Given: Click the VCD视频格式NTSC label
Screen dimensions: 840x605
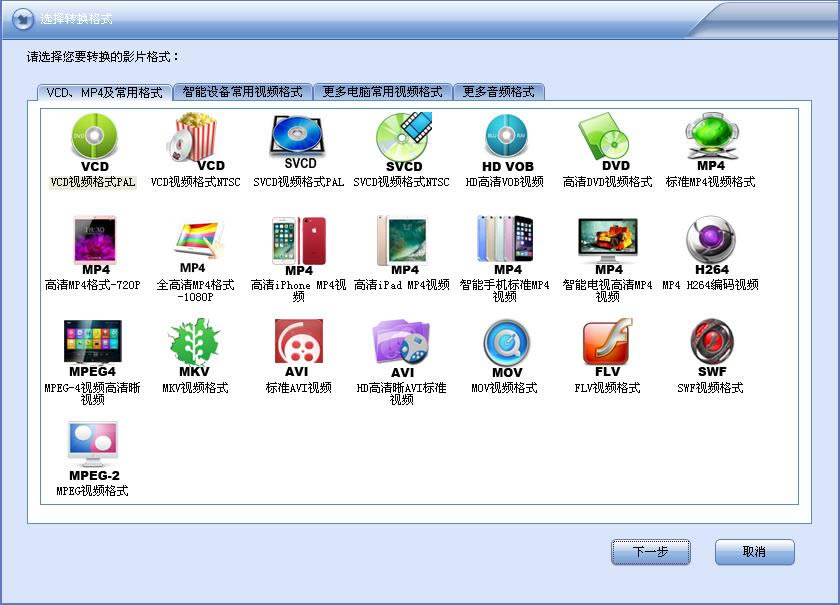Looking at the screenshot, I should (196, 182).
